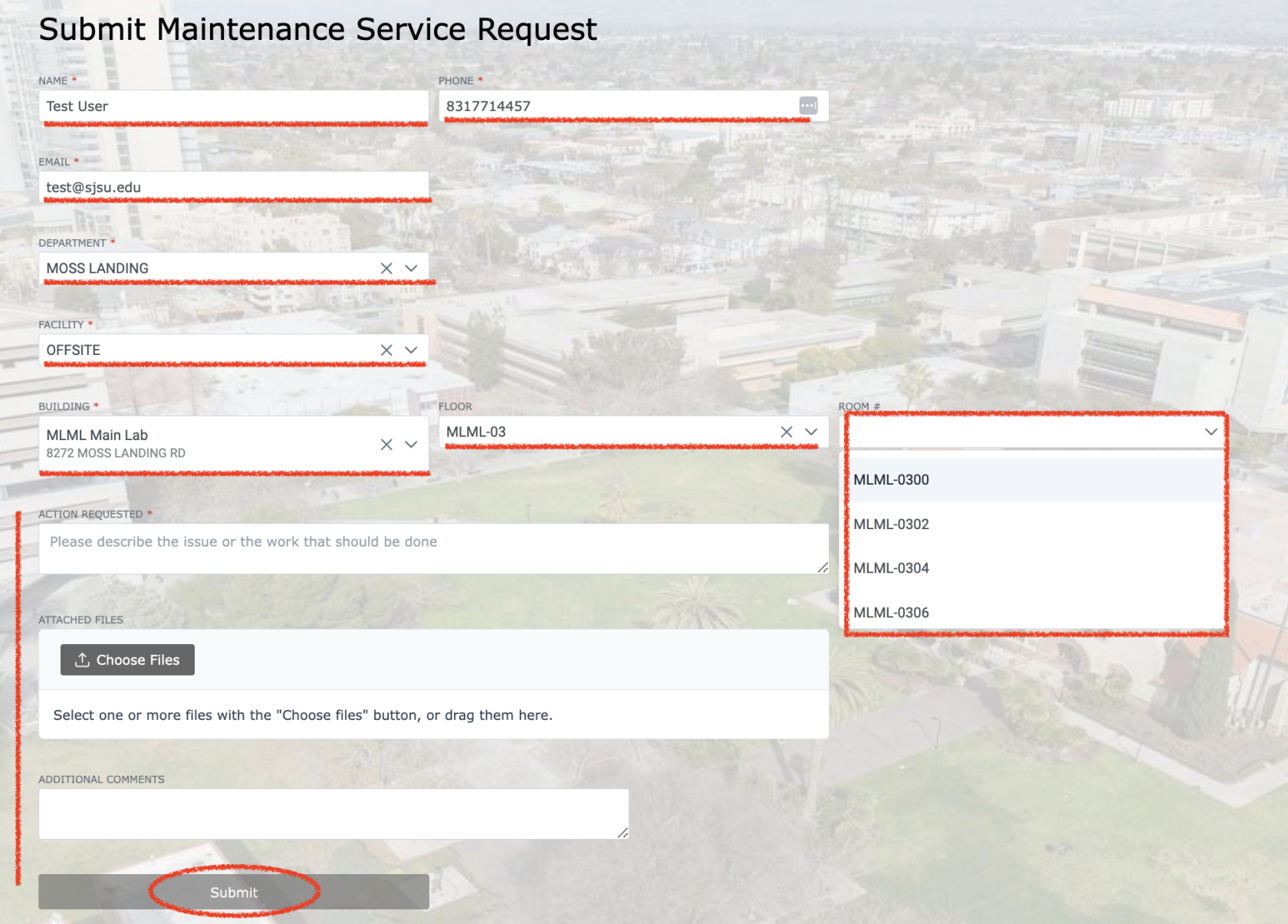
Task: Focus the Action Requested text area
Action: click(x=433, y=548)
